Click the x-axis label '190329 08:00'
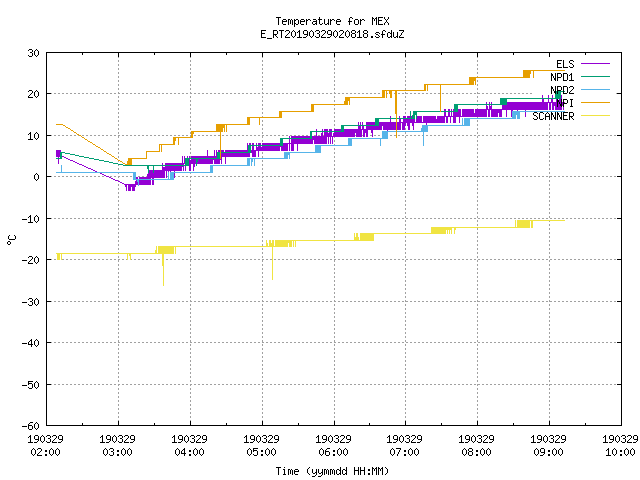 (476, 446)
